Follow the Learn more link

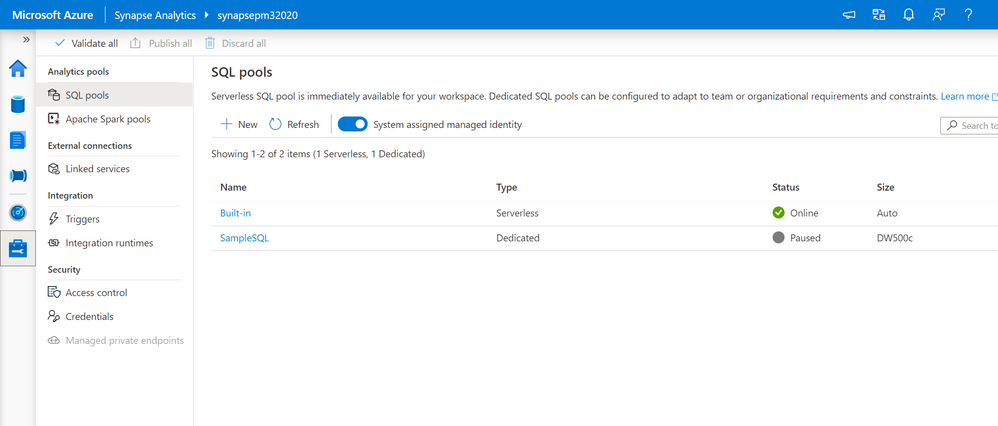pyautogui.click(x=965, y=96)
